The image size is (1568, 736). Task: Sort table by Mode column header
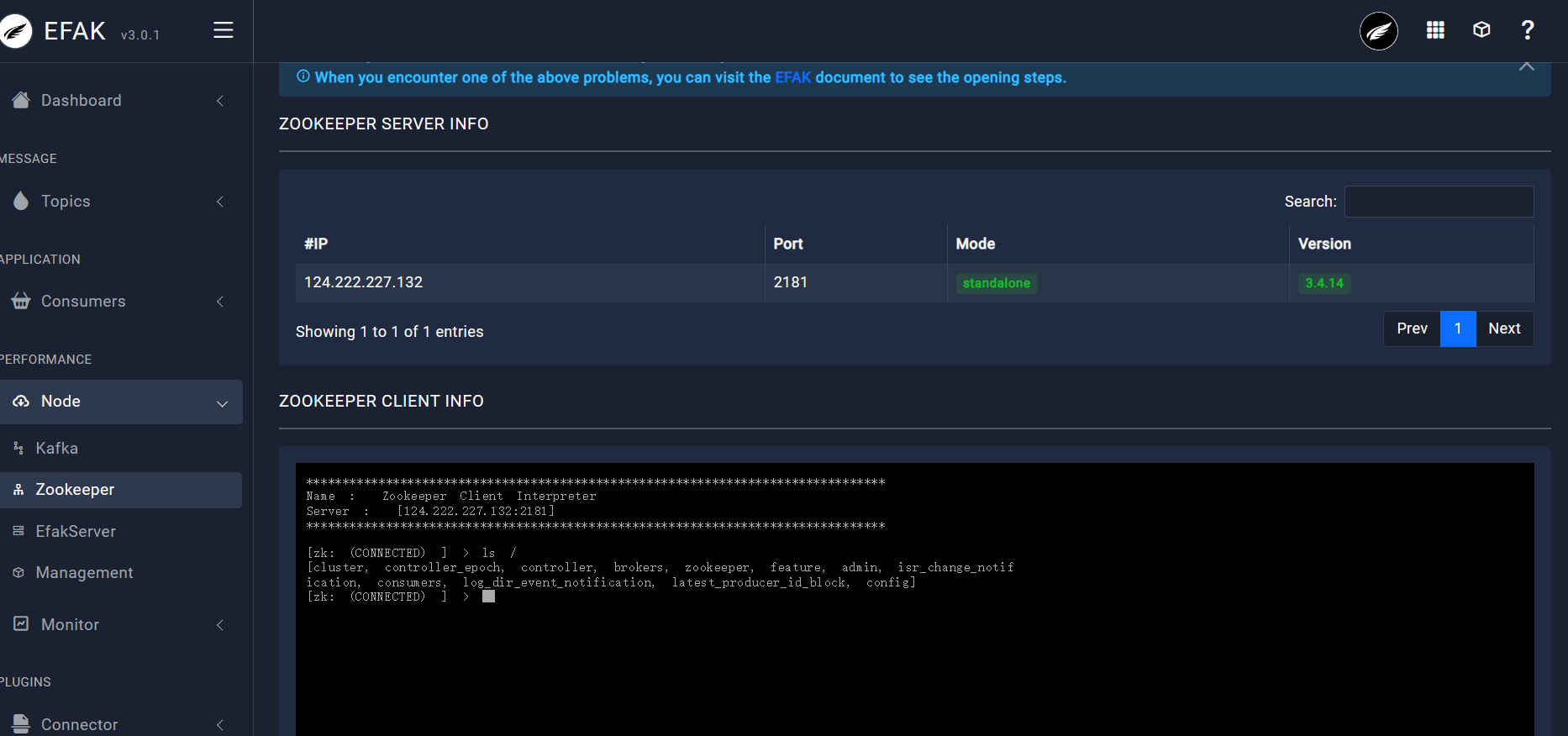(1118, 244)
